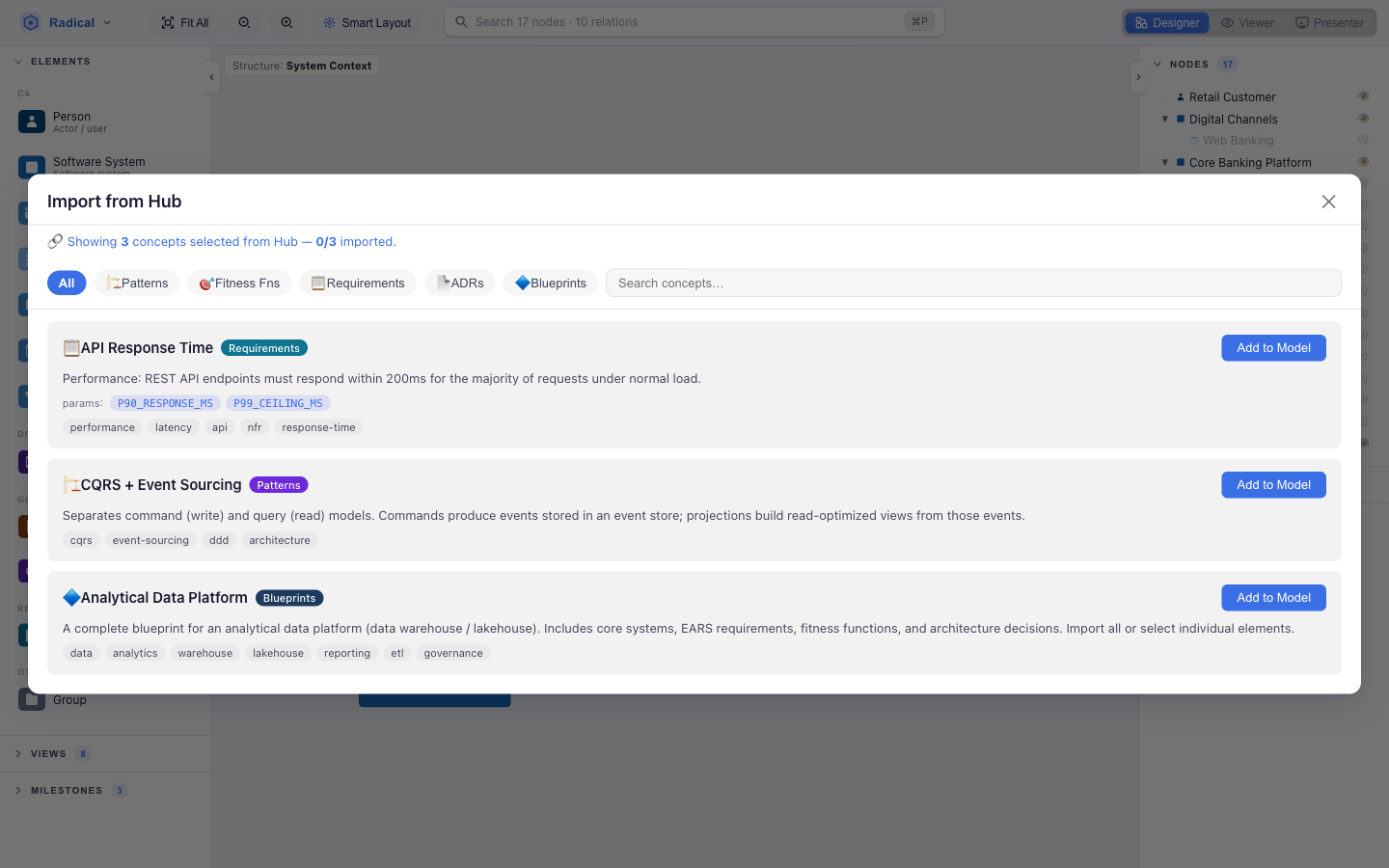
Task: Select Web Banking in nodes tree
Action: pyautogui.click(x=1238, y=141)
